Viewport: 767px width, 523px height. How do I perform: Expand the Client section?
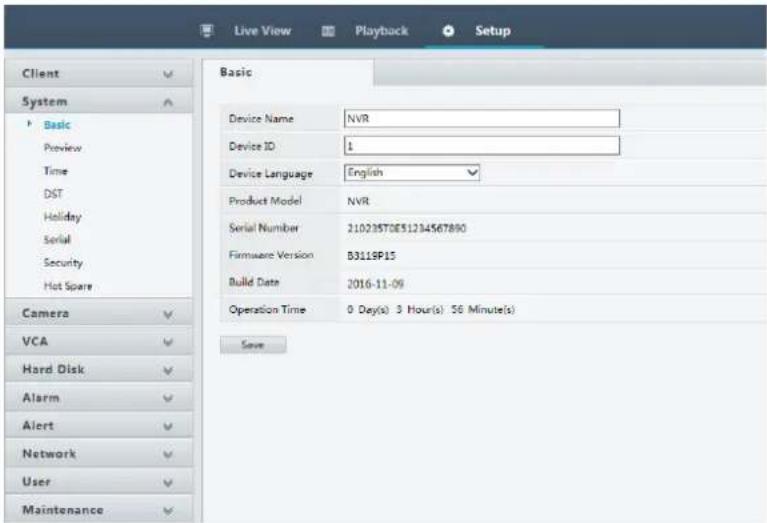pos(98,74)
